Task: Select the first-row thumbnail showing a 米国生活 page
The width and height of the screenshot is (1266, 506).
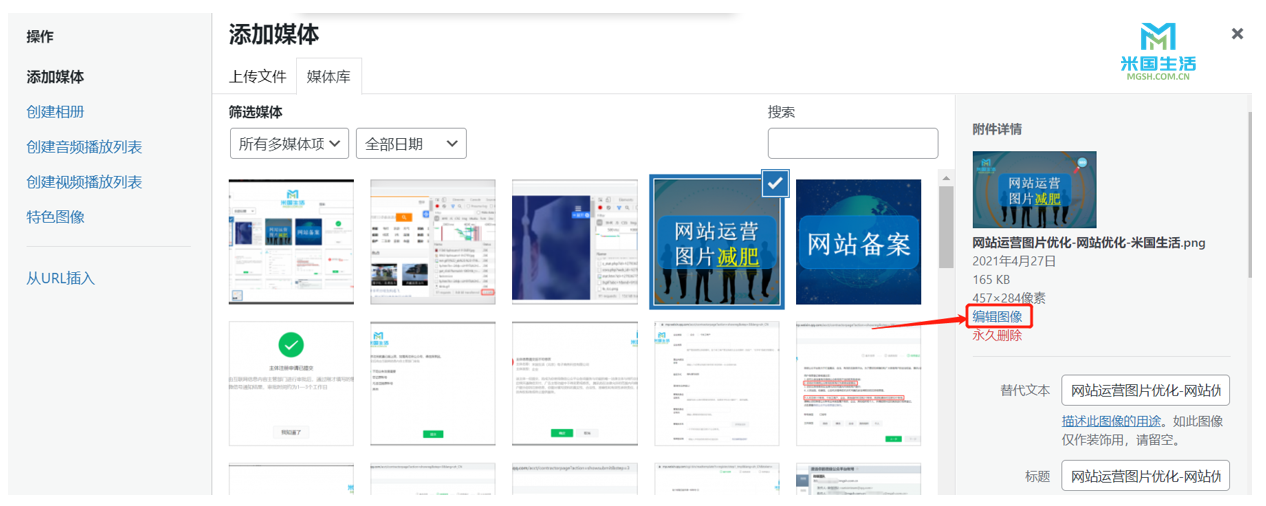Action: [x=291, y=242]
